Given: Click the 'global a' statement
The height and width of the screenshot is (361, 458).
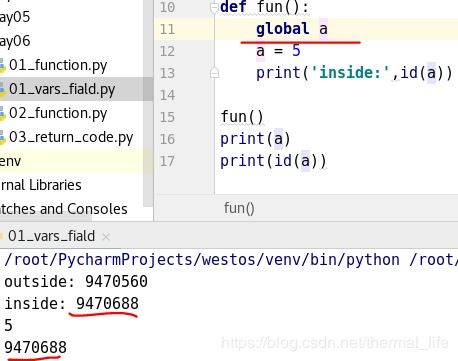Looking at the screenshot, I should (292, 29).
